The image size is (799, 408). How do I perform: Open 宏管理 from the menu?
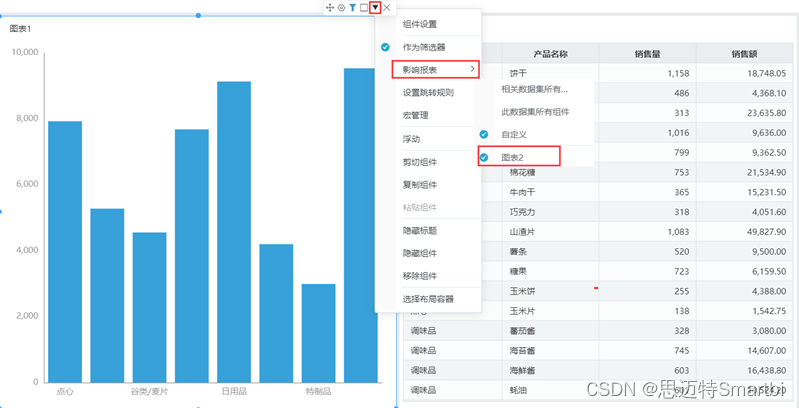click(415, 116)
